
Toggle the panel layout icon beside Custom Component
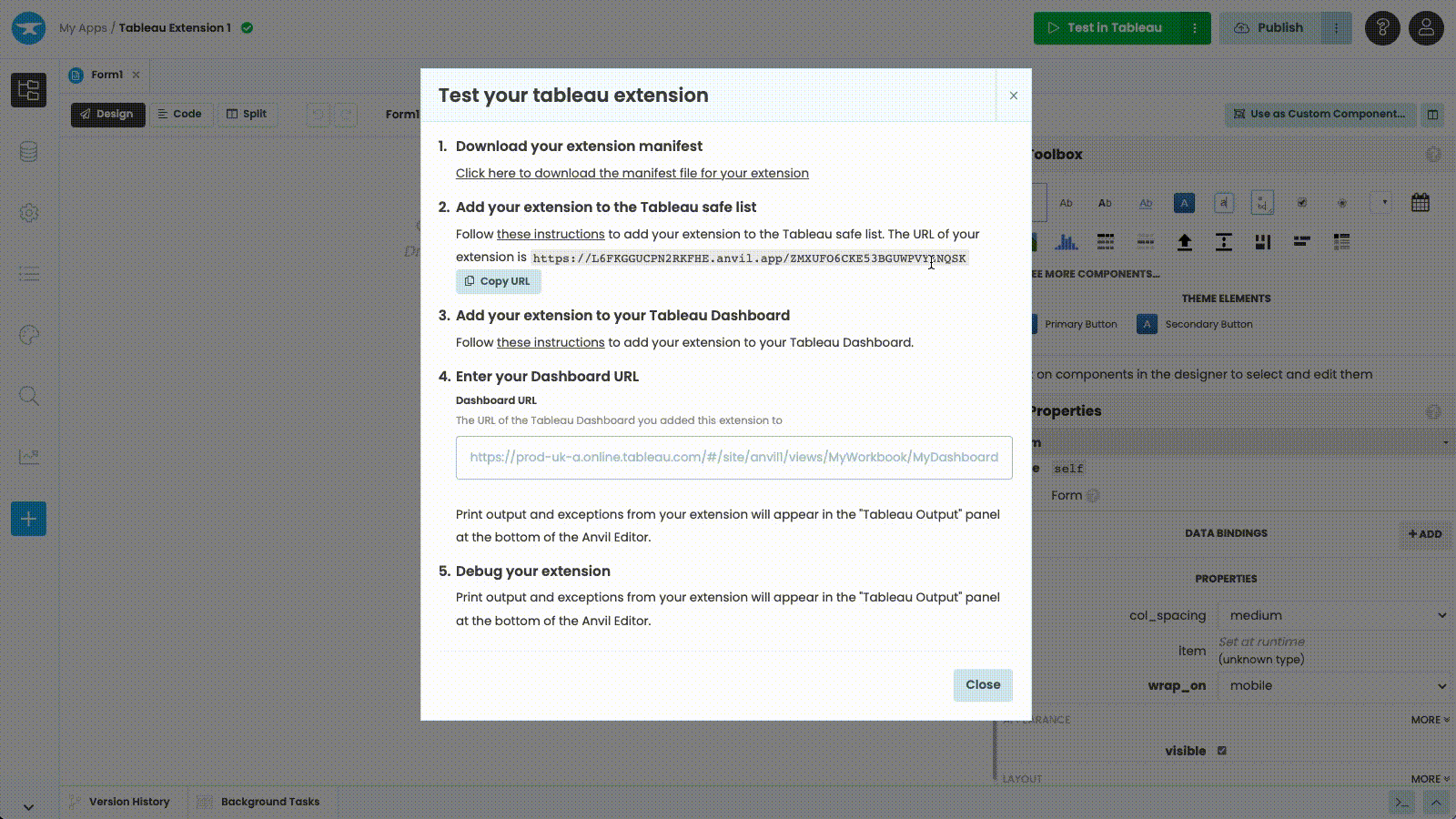click(x=1433, y=115)
